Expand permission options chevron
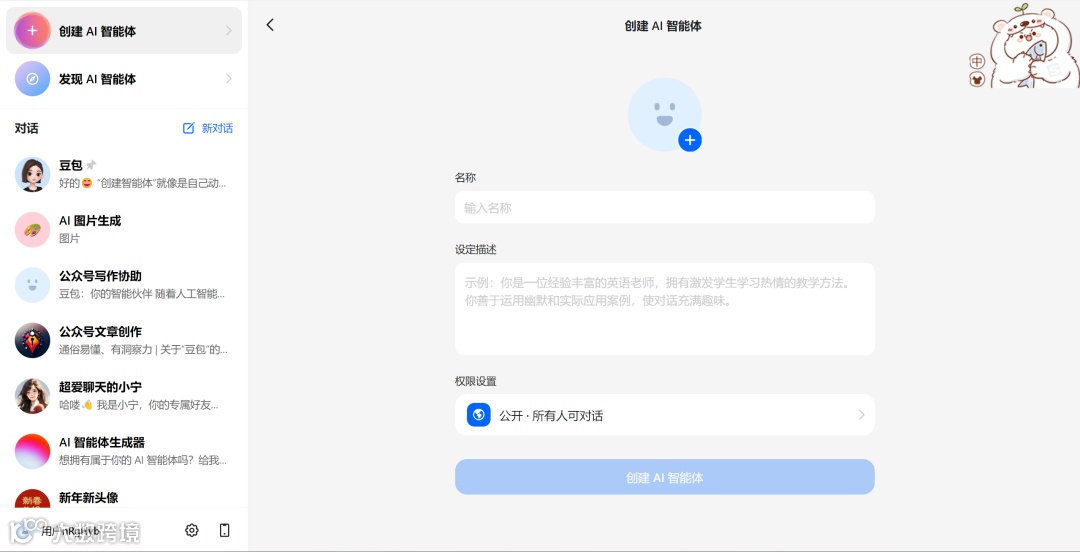 [861, 415]
